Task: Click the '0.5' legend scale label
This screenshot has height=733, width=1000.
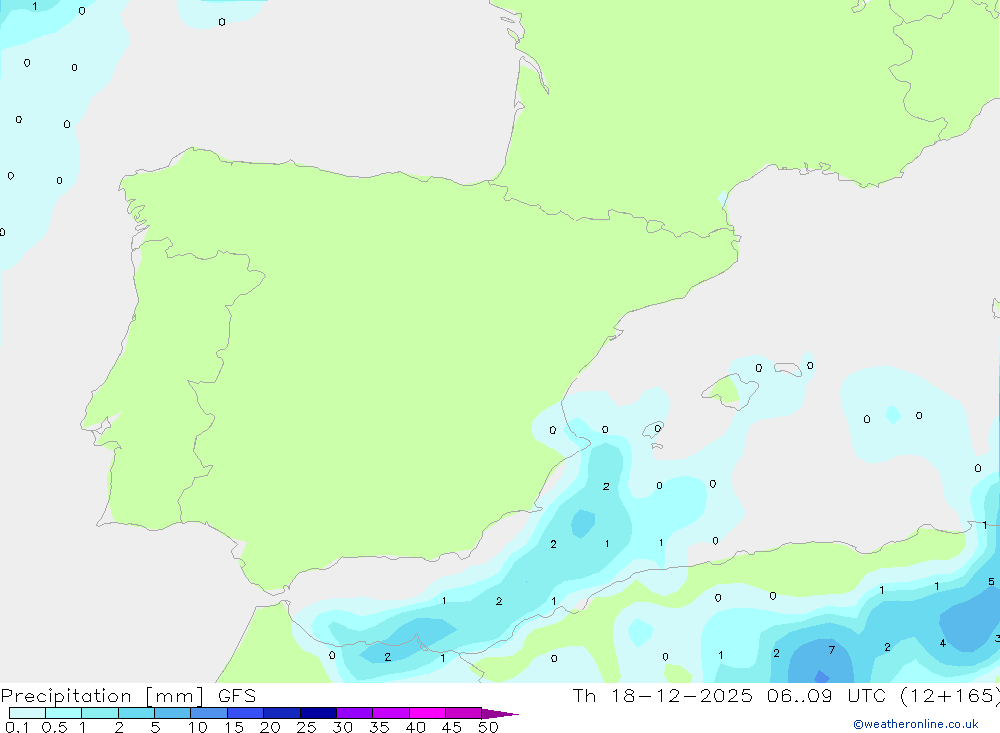Action: pyautogui.click(x=54, y=727)
